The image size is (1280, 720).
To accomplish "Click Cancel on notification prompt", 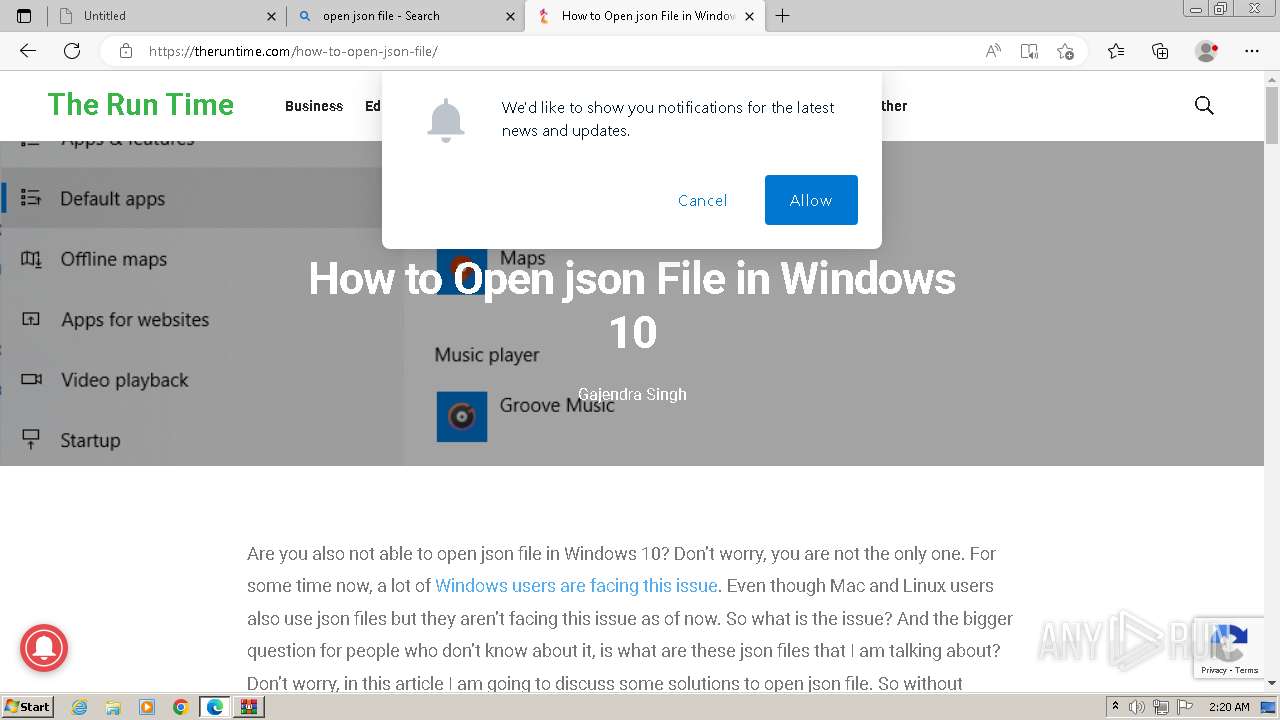I will pos(702,200).
